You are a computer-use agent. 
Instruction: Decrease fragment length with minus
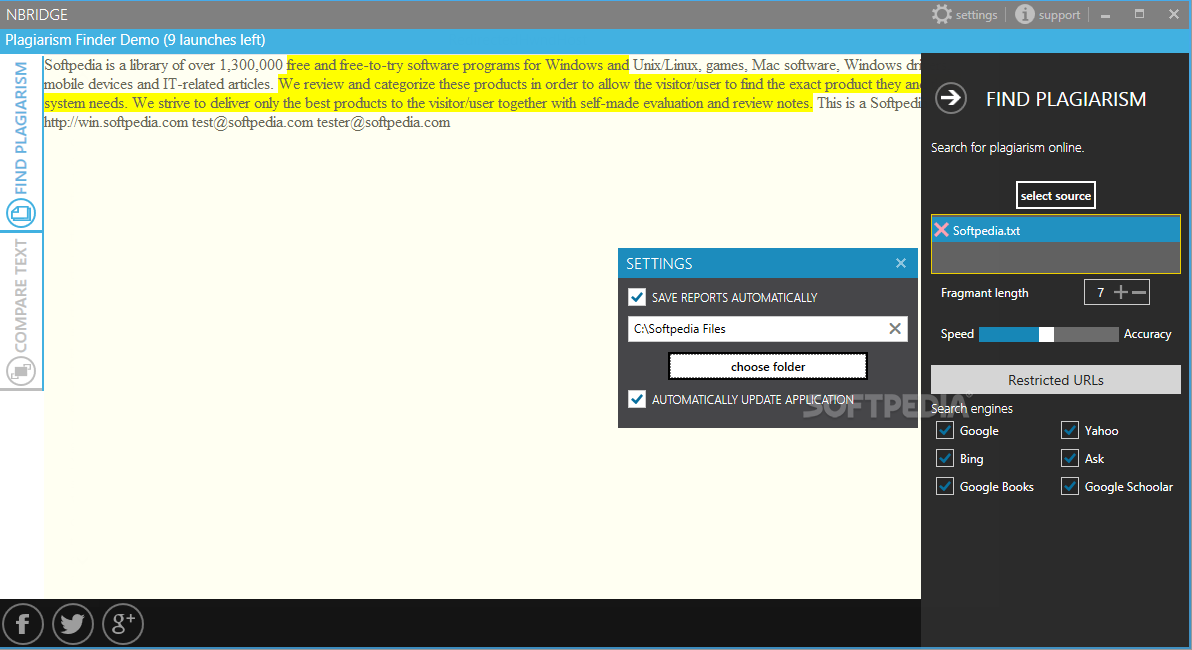[1139, 292]
